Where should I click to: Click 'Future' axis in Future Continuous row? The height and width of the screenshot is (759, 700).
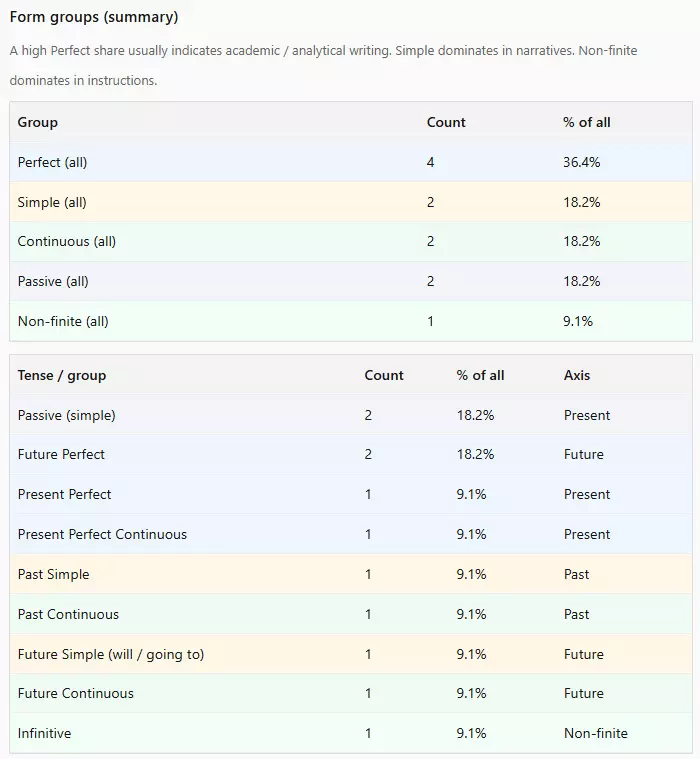[584, 694]
